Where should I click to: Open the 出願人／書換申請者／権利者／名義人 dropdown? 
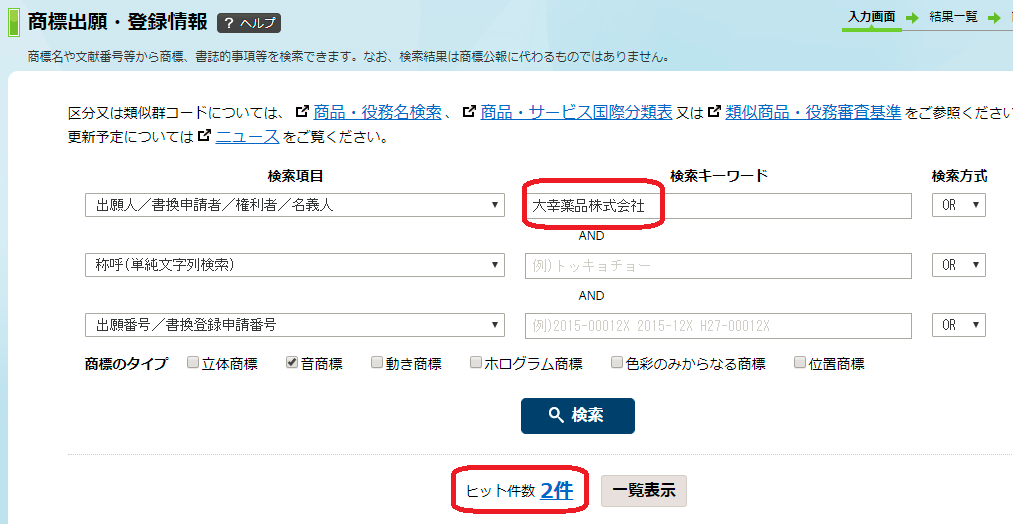(295, 205)
